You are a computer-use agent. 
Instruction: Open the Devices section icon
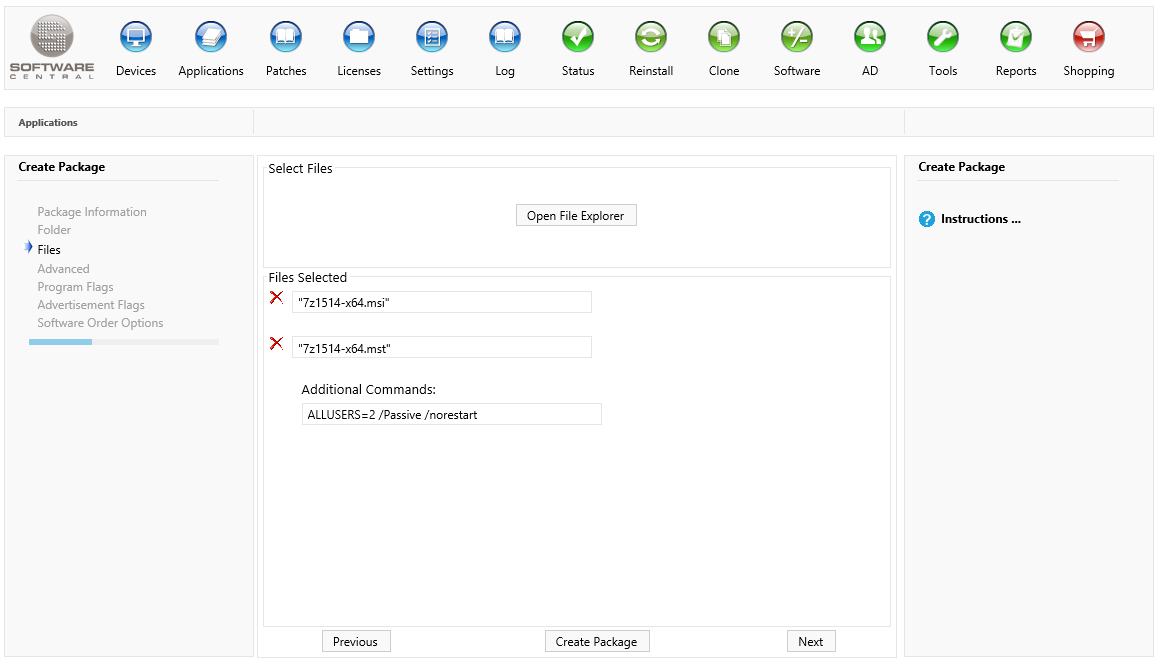(x=136, y=38)
